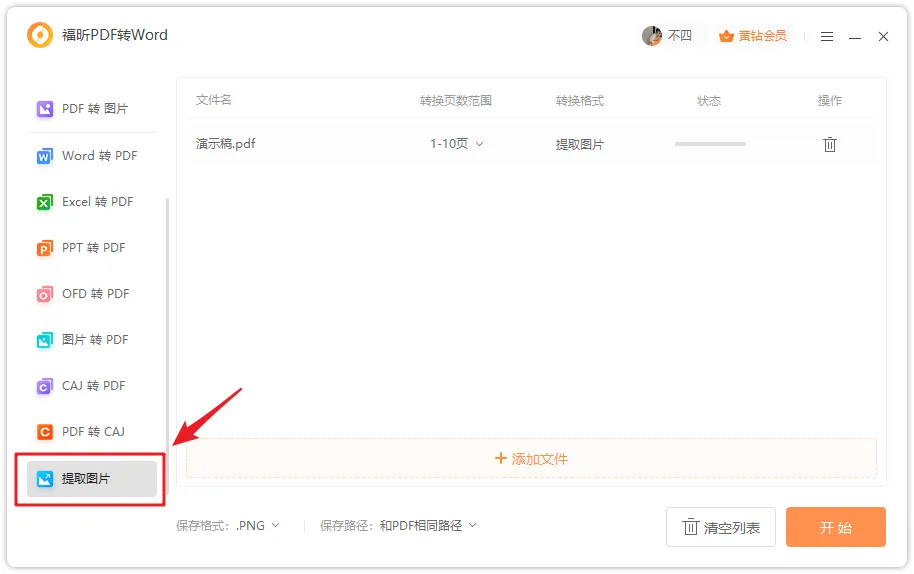Click the trash icon in 清空列表 button
Screen dimensions: 914x574
click(x=690, y=527)
